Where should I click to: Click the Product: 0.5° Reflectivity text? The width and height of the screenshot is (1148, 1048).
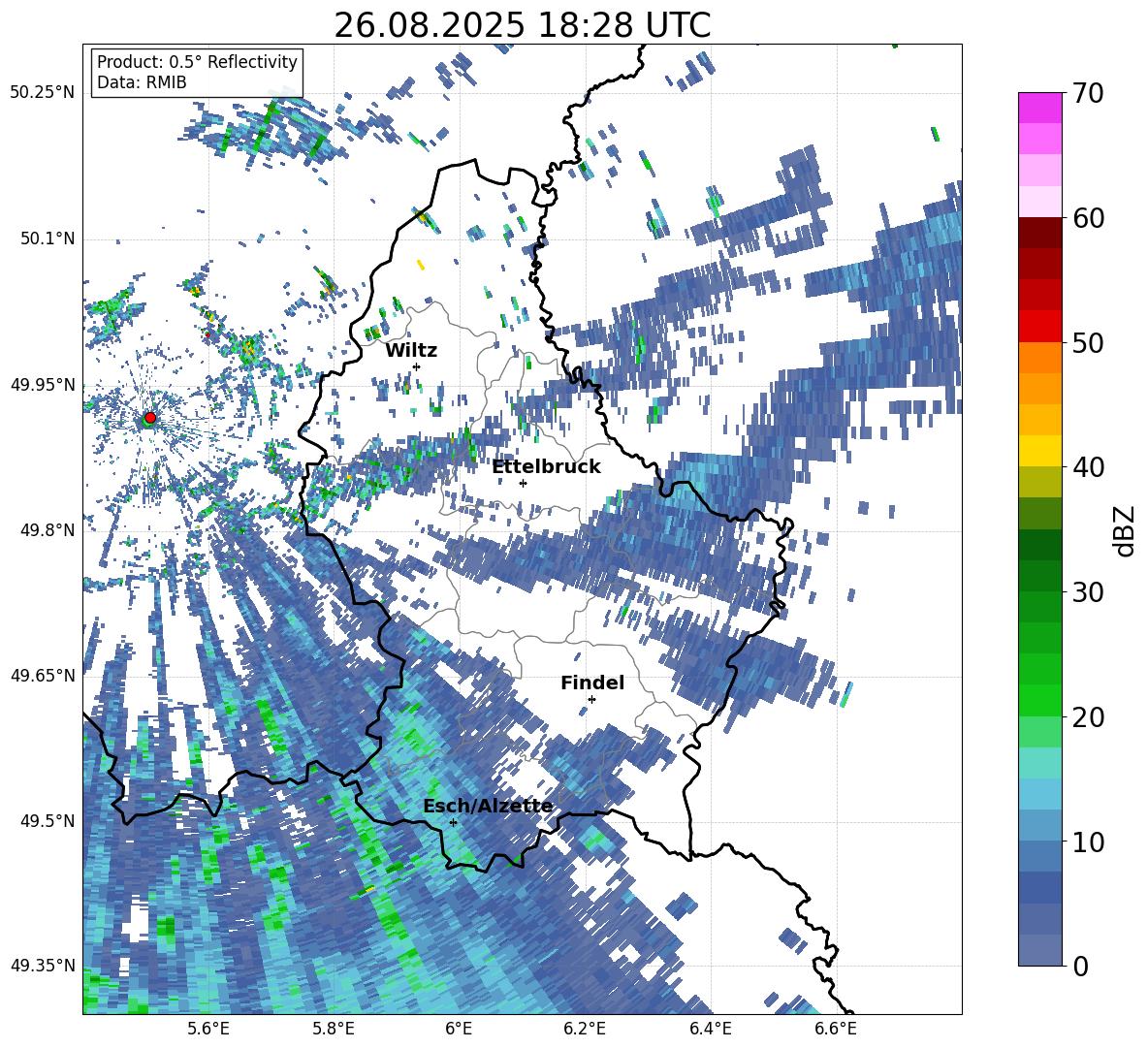pos(197,62)
